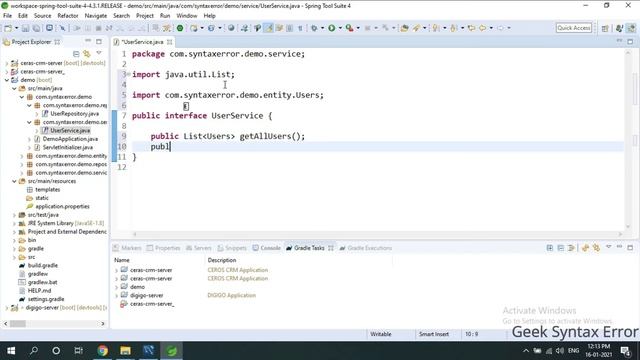Click the Save All toolbar icon
Viewport: 640px width, 360px height.
tap(36, 28)
